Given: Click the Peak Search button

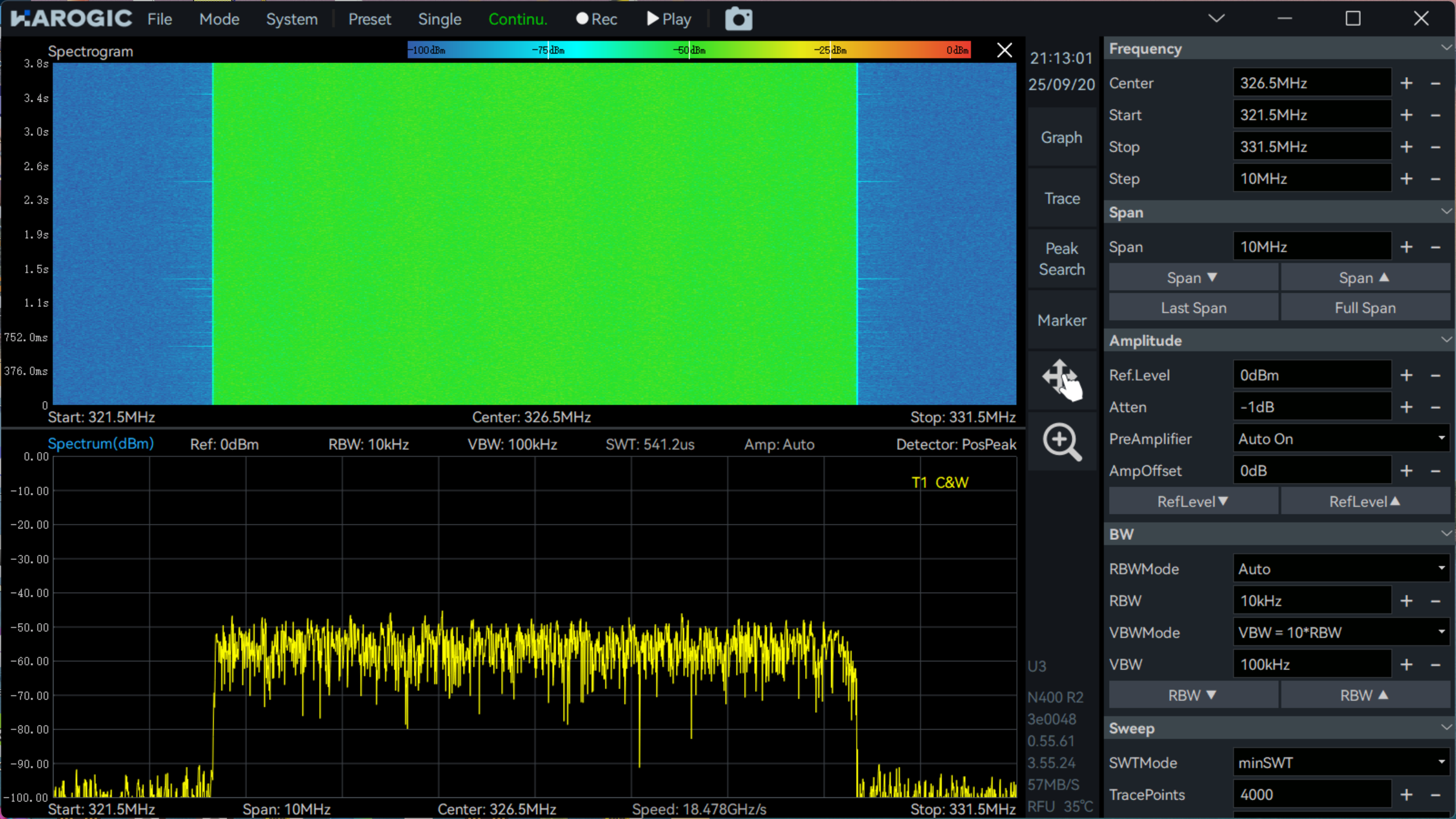Looking at the screenshot, I should (x=1062, y=259).
